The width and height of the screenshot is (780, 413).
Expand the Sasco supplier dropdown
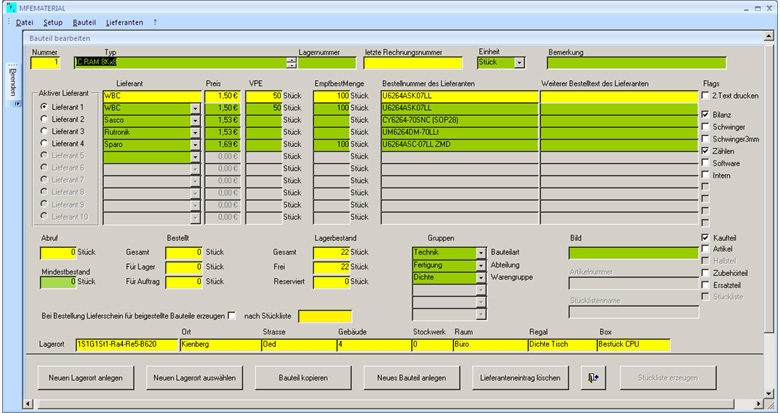pyautogui.click(x=194, y=119)
